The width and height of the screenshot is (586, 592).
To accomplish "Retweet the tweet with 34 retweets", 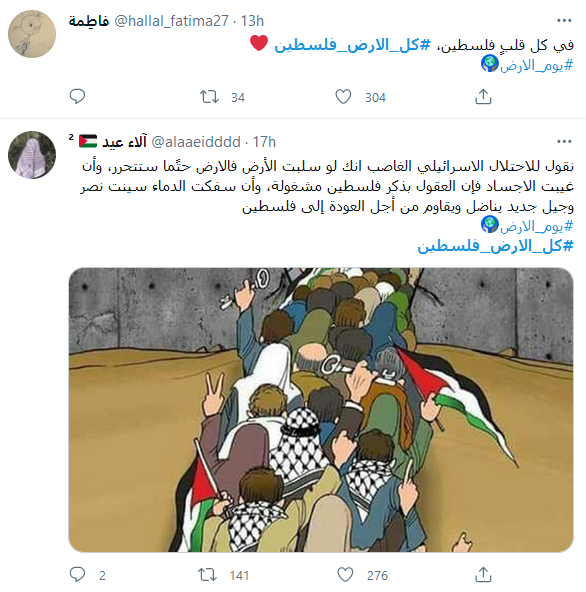I will [209, 97].
